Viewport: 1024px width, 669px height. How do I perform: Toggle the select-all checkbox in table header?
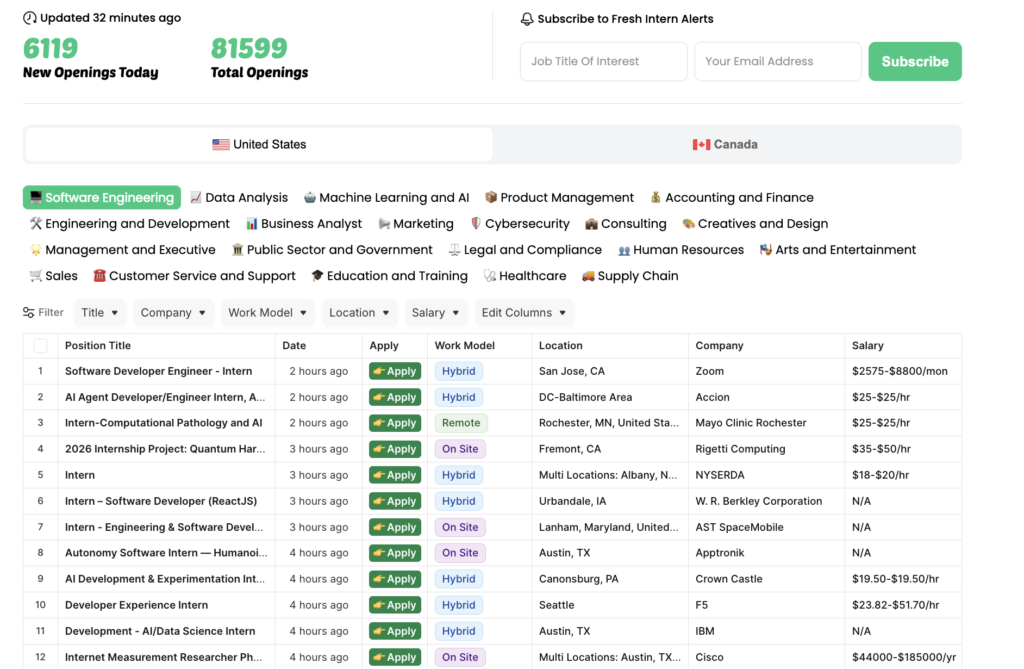[41, 346]
